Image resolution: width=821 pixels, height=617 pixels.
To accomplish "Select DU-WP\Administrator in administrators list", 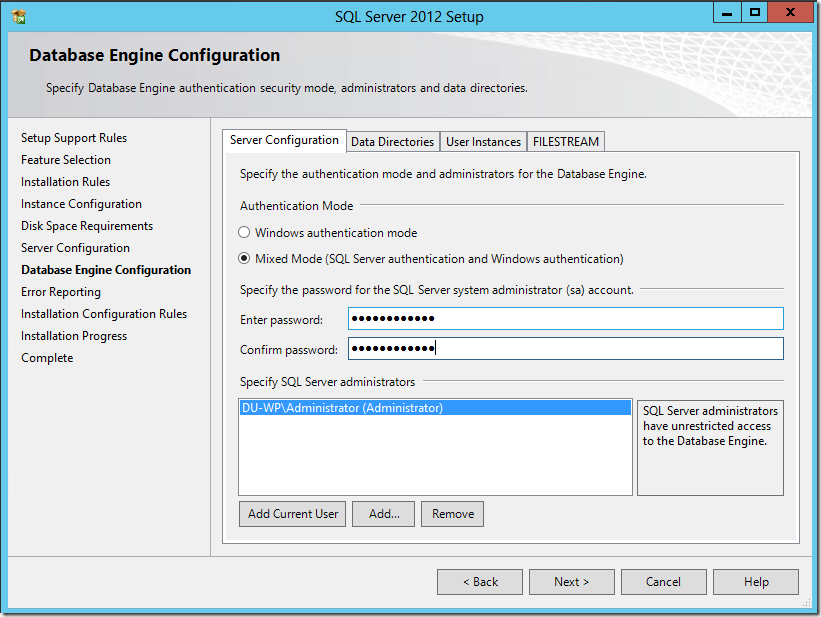I will tap(435, 408).
